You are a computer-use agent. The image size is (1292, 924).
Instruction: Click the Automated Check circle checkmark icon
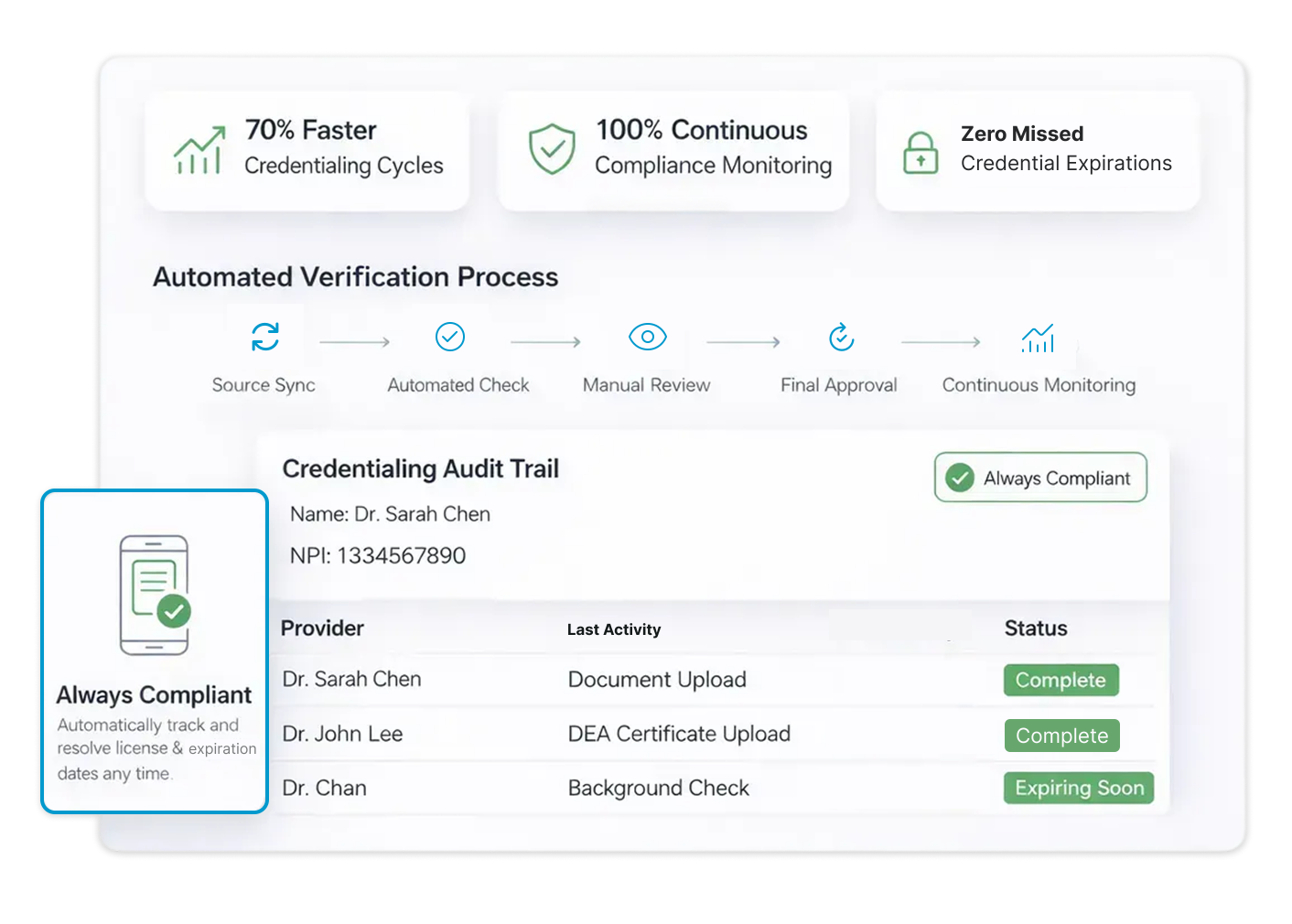(x=450, y=337)
